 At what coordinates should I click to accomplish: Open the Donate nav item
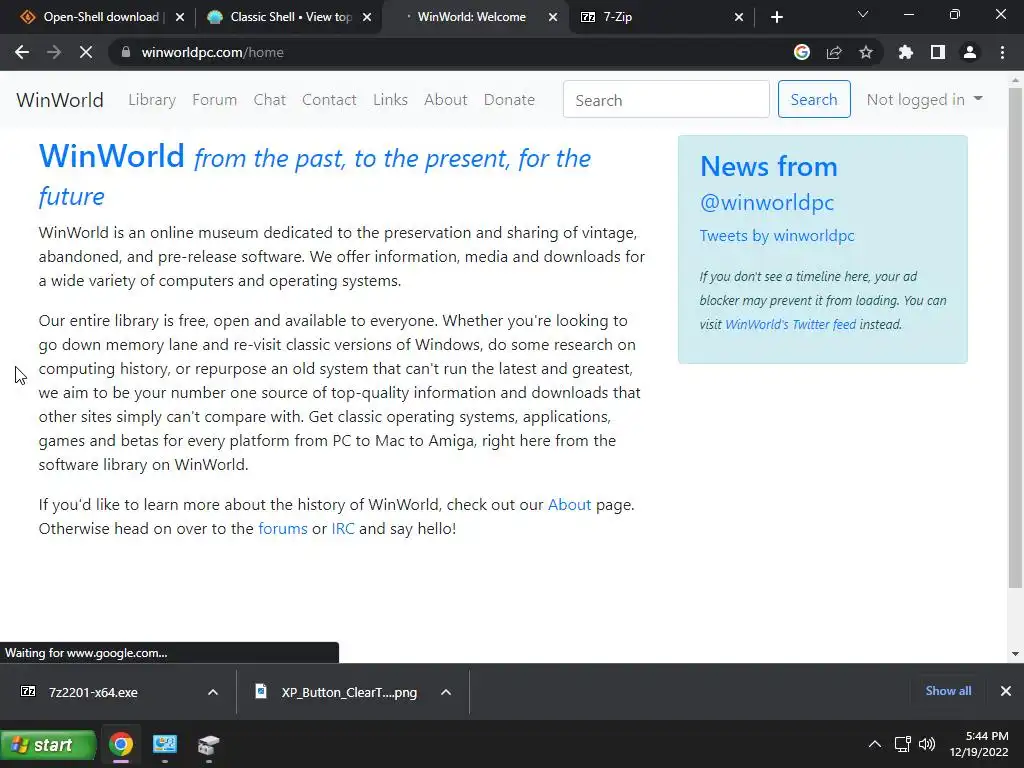(x=509, y=99)
